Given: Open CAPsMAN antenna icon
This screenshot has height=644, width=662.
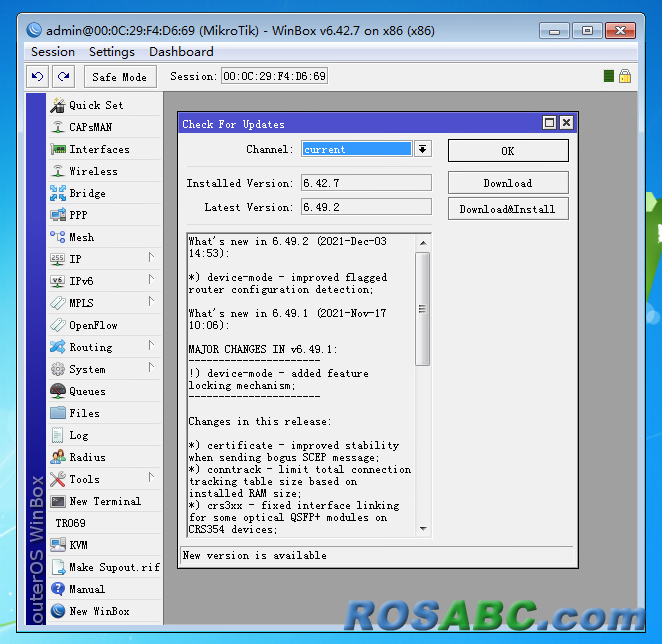Looking at the screenshot, I should point(58,127).
